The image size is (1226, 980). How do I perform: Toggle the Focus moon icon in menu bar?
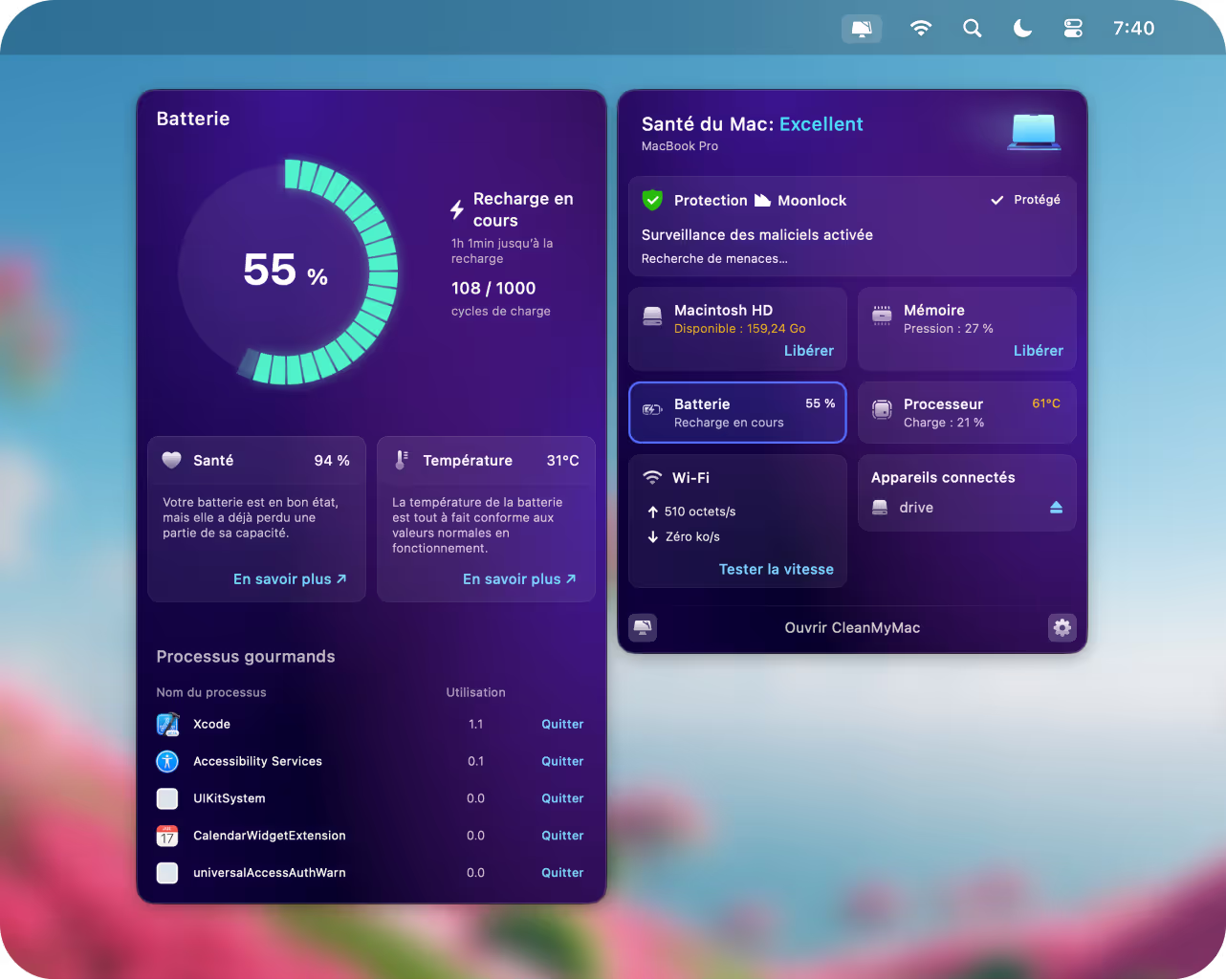(x=1022, y=29)
